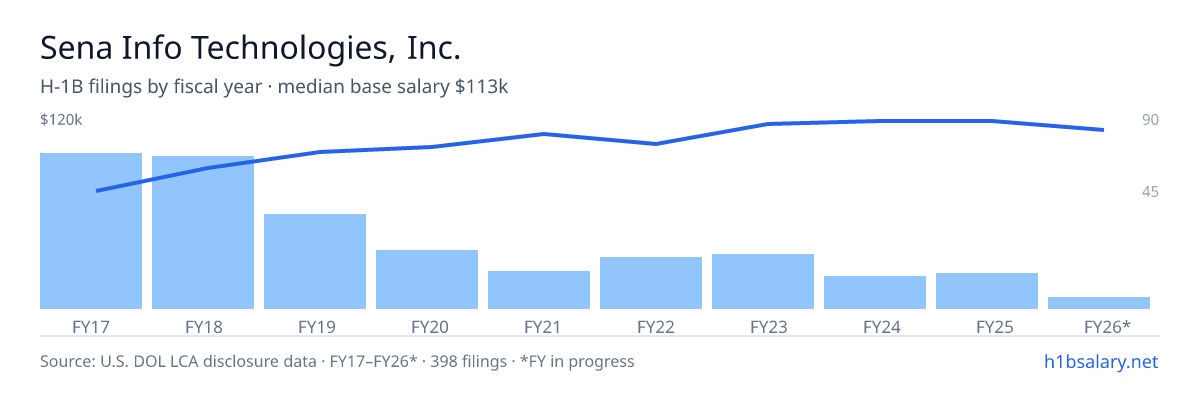Select the FY21 filings bar
Screen dimensions: 1200x400
click(539, 290)
